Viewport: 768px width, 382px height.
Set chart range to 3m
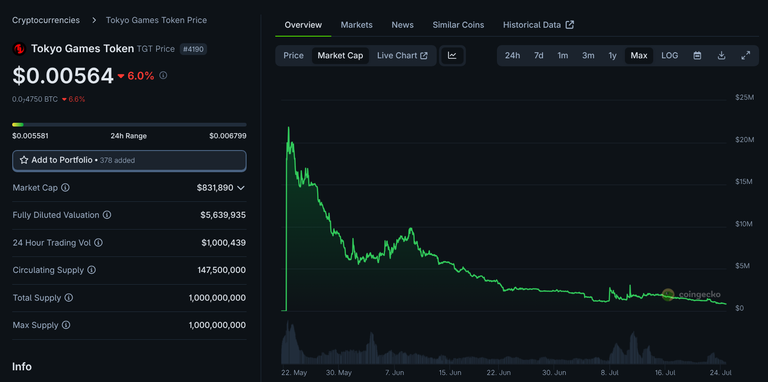[588, 55]
